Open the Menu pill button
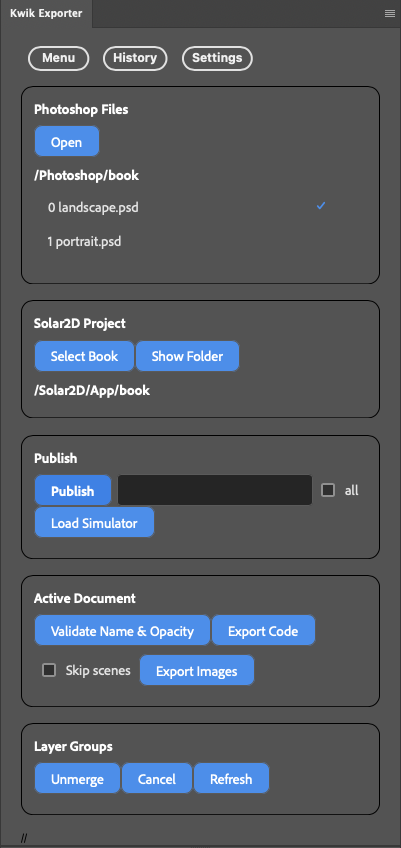 pos(58,58)
